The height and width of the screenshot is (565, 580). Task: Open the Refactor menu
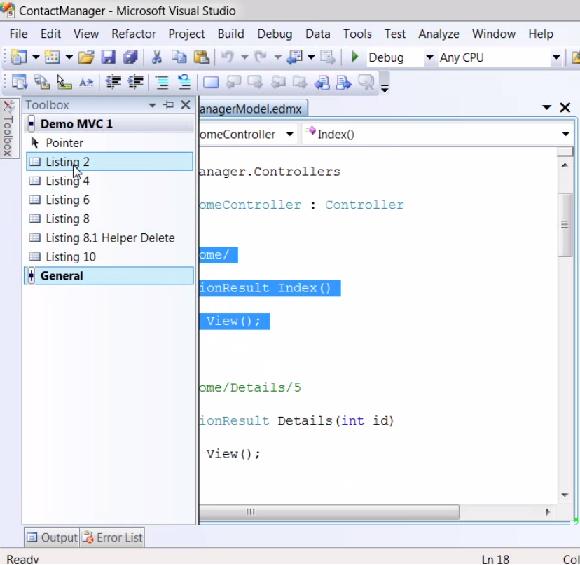coord(134,34)
